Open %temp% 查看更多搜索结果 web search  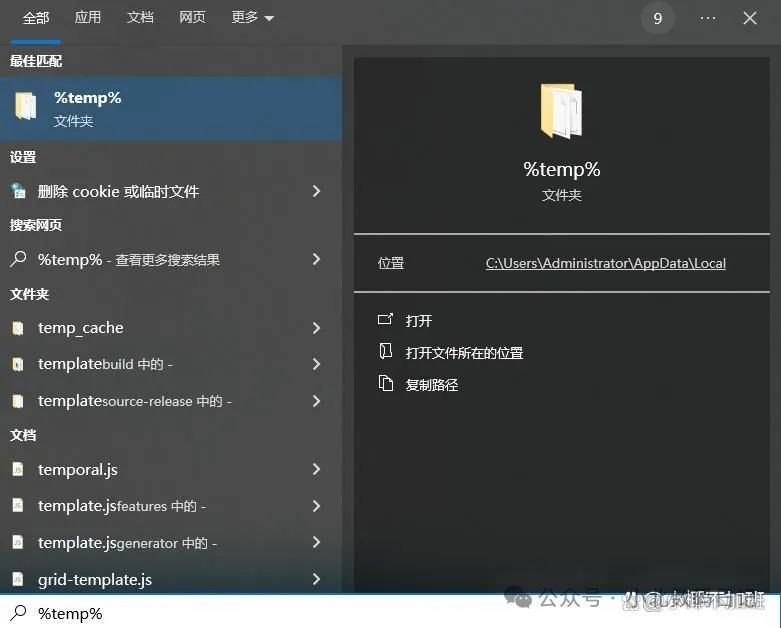tap(171, 259)
